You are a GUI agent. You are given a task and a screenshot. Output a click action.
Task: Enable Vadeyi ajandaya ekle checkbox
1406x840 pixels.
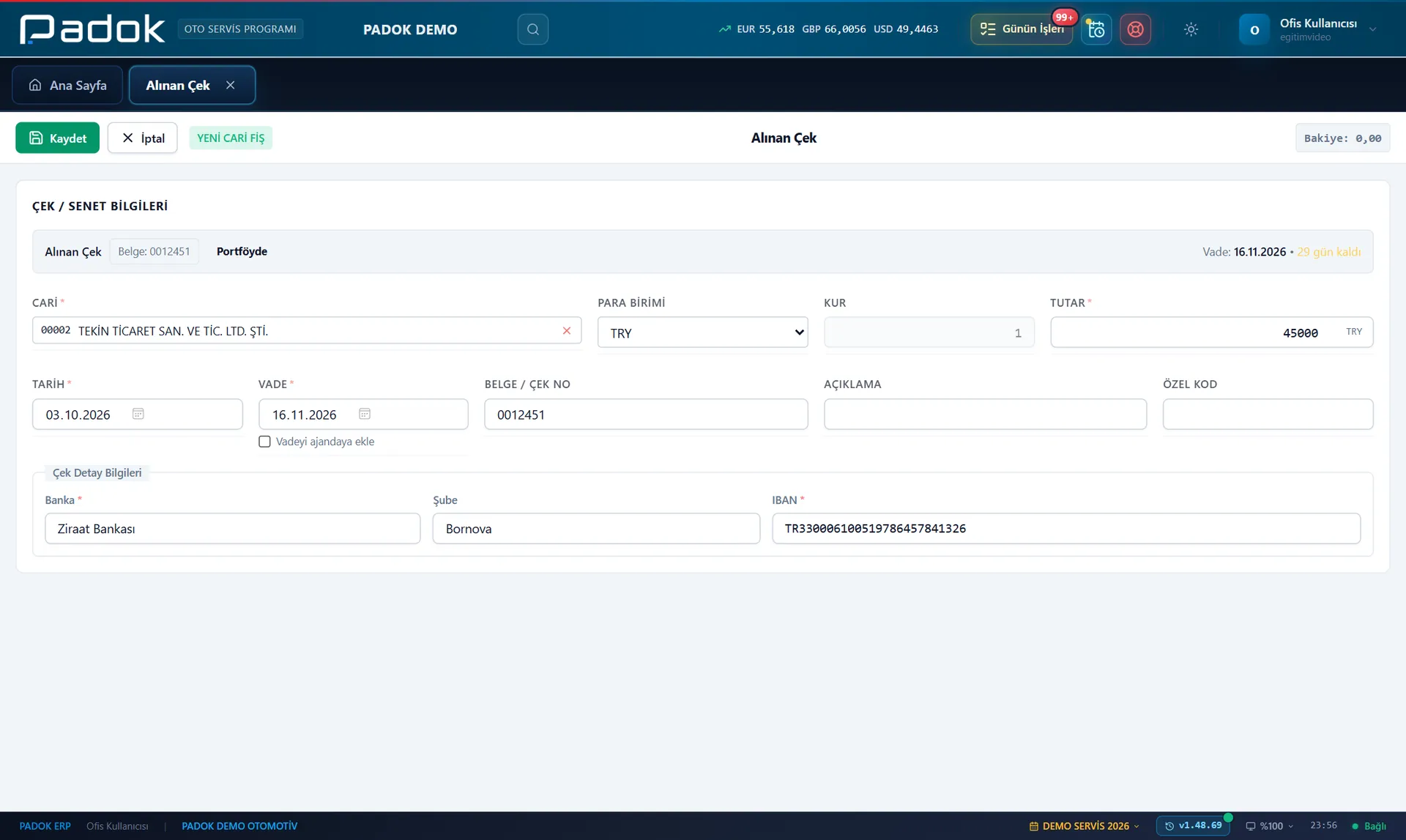click(264, 442)
